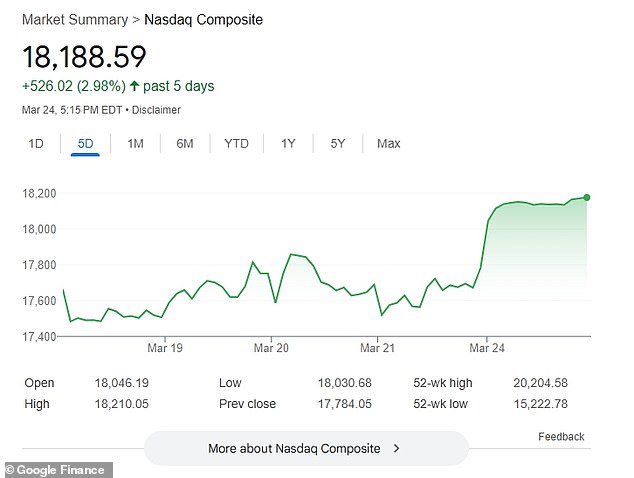Switch chart to 6M range
This screenshot has height=478, width=634.
[185, 144]
